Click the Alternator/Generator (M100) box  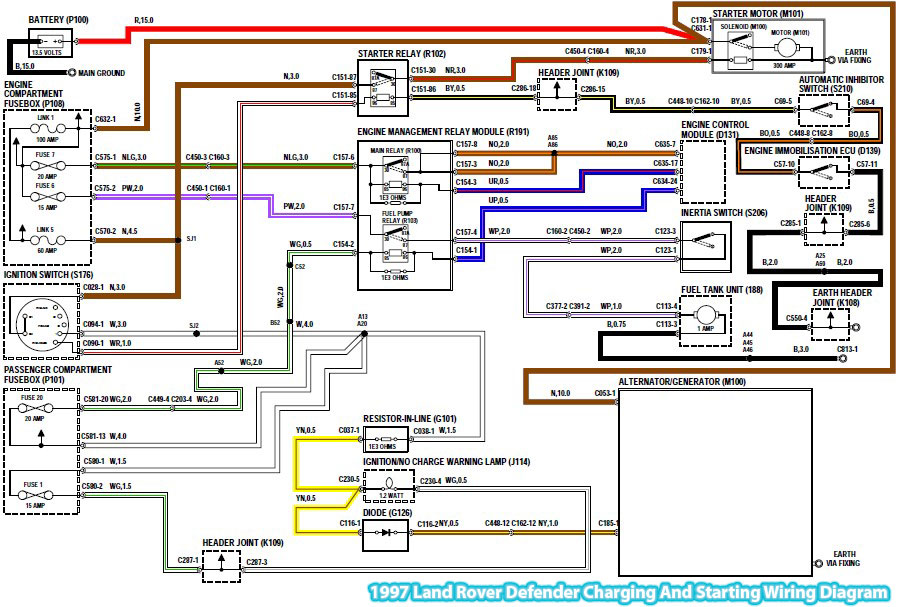click(x=715, y=482)
